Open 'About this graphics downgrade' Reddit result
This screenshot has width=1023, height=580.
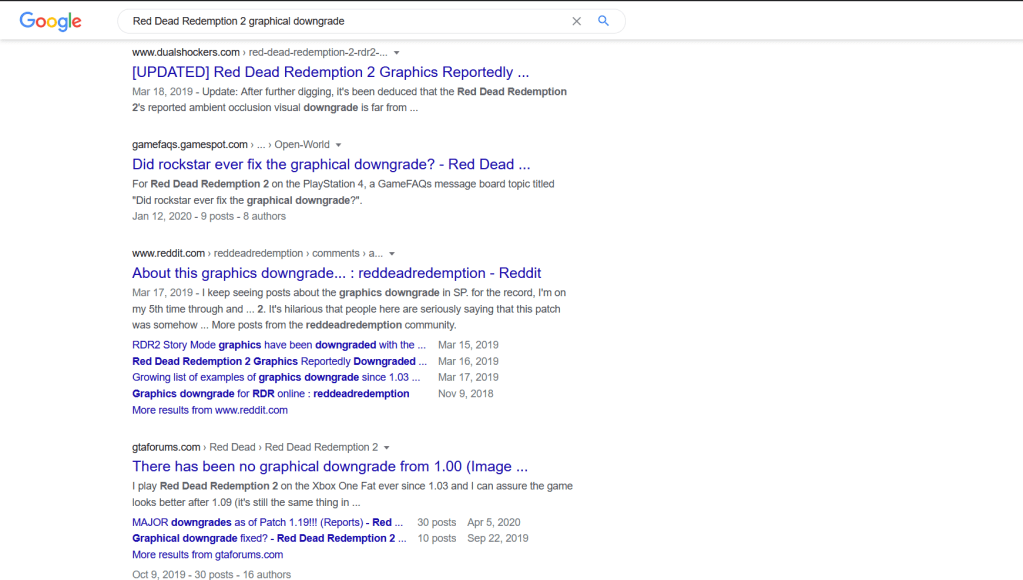coord(336,273)
